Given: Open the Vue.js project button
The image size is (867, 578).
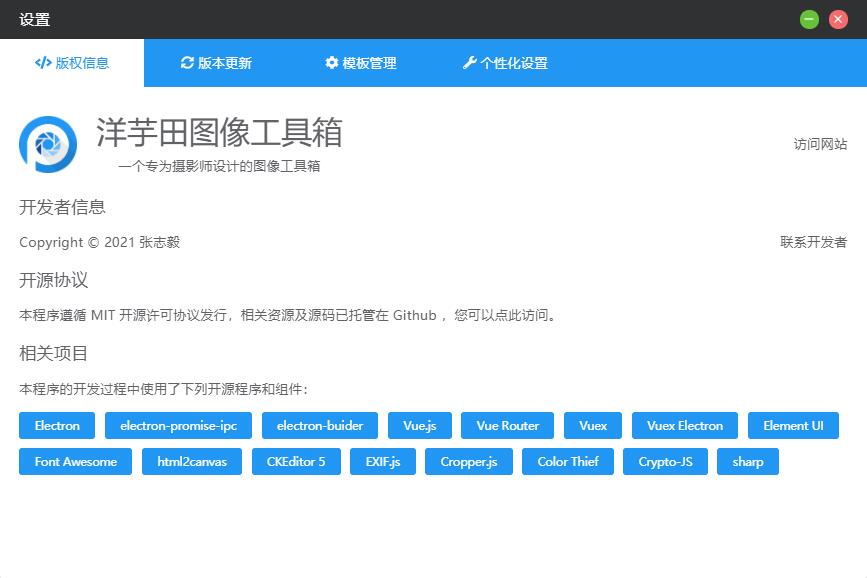Looking at the screenshot, I should pyautogui.click(x=420, y=425).
